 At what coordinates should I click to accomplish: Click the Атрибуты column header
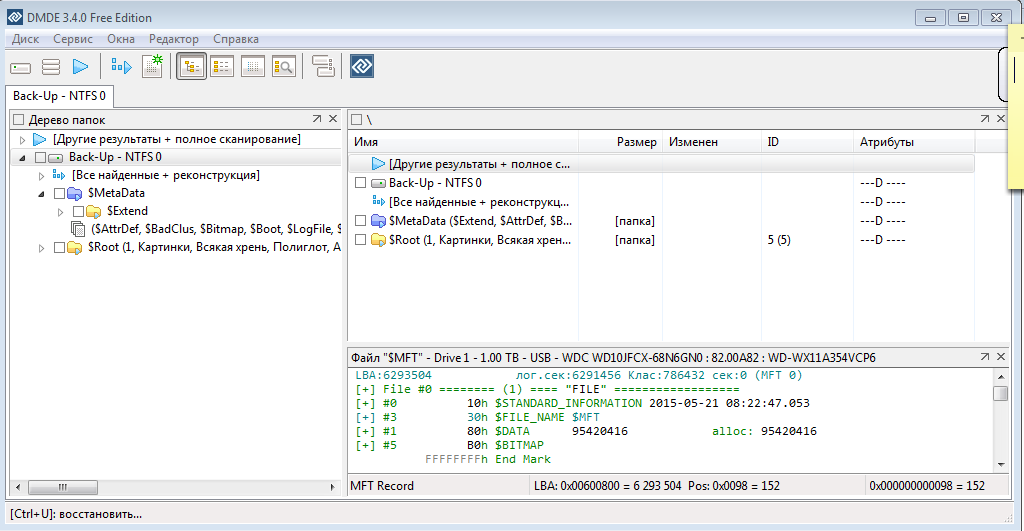886,142
